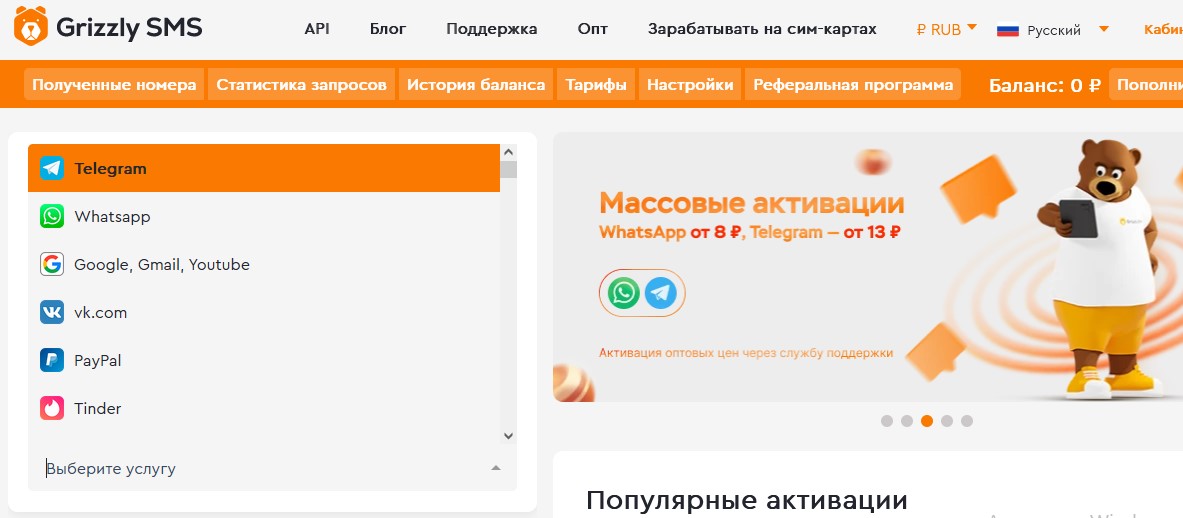The height and width of the screenshot is (518, 1183).
Task: Open the Полученные номера tab
Action: click(114, 84)
